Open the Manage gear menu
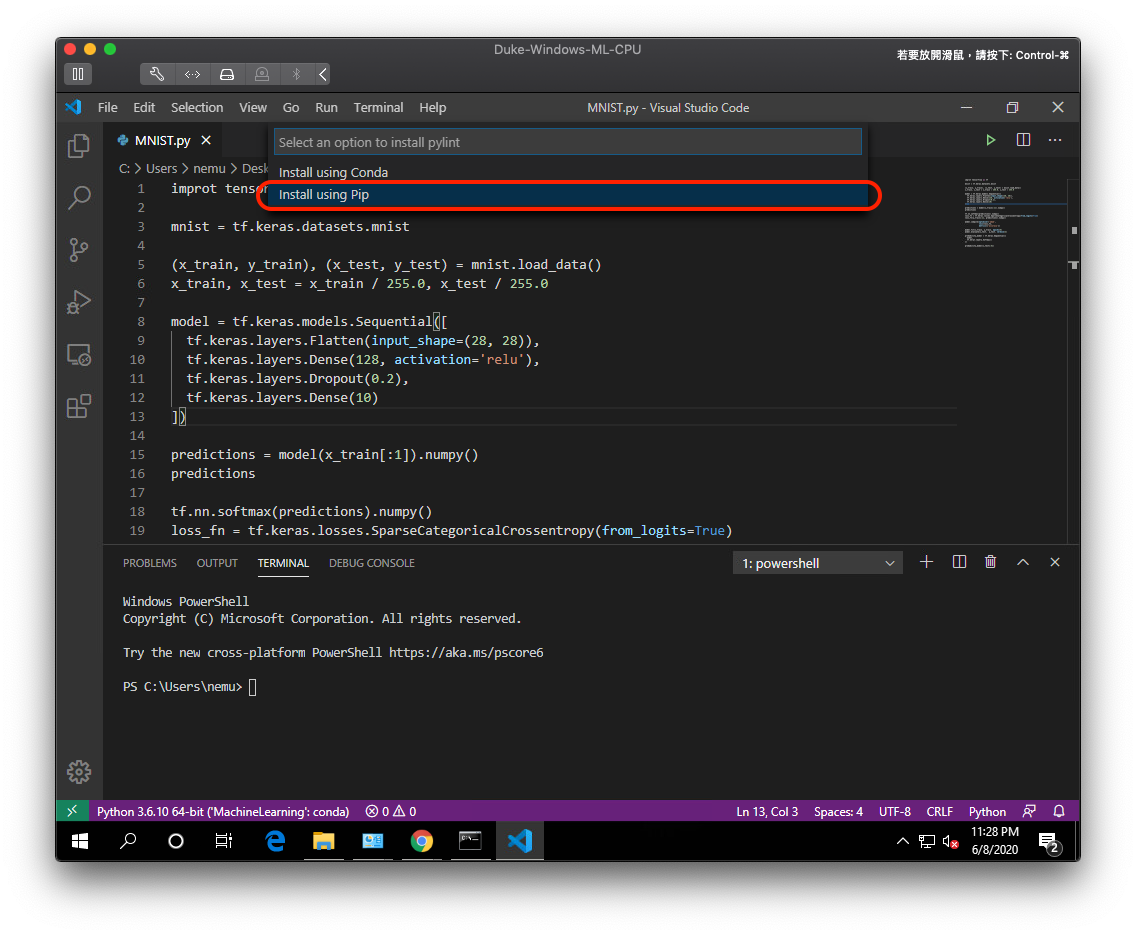 click(x=79, y=771)
